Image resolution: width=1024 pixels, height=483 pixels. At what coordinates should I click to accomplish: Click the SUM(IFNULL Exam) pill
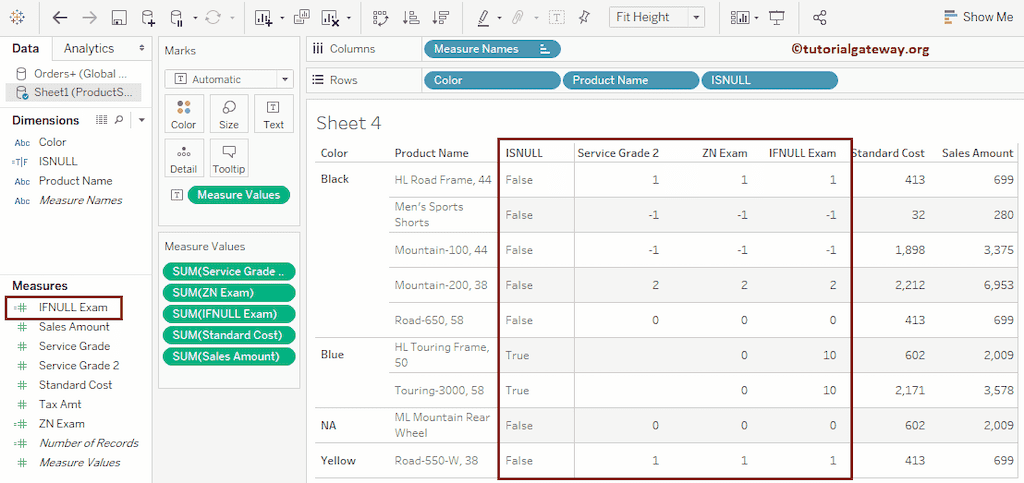click(229, 314)
